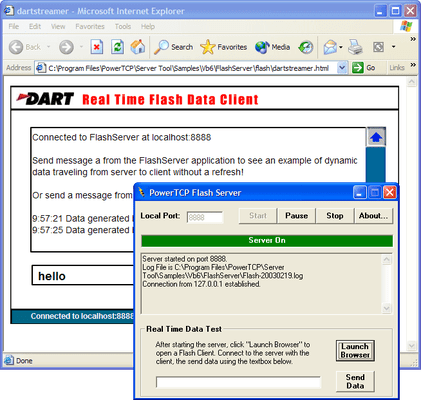Image resolution: width=421 pixels, height=400 pixels.
Task: Click the Launch Browser button
Action: 355,351
